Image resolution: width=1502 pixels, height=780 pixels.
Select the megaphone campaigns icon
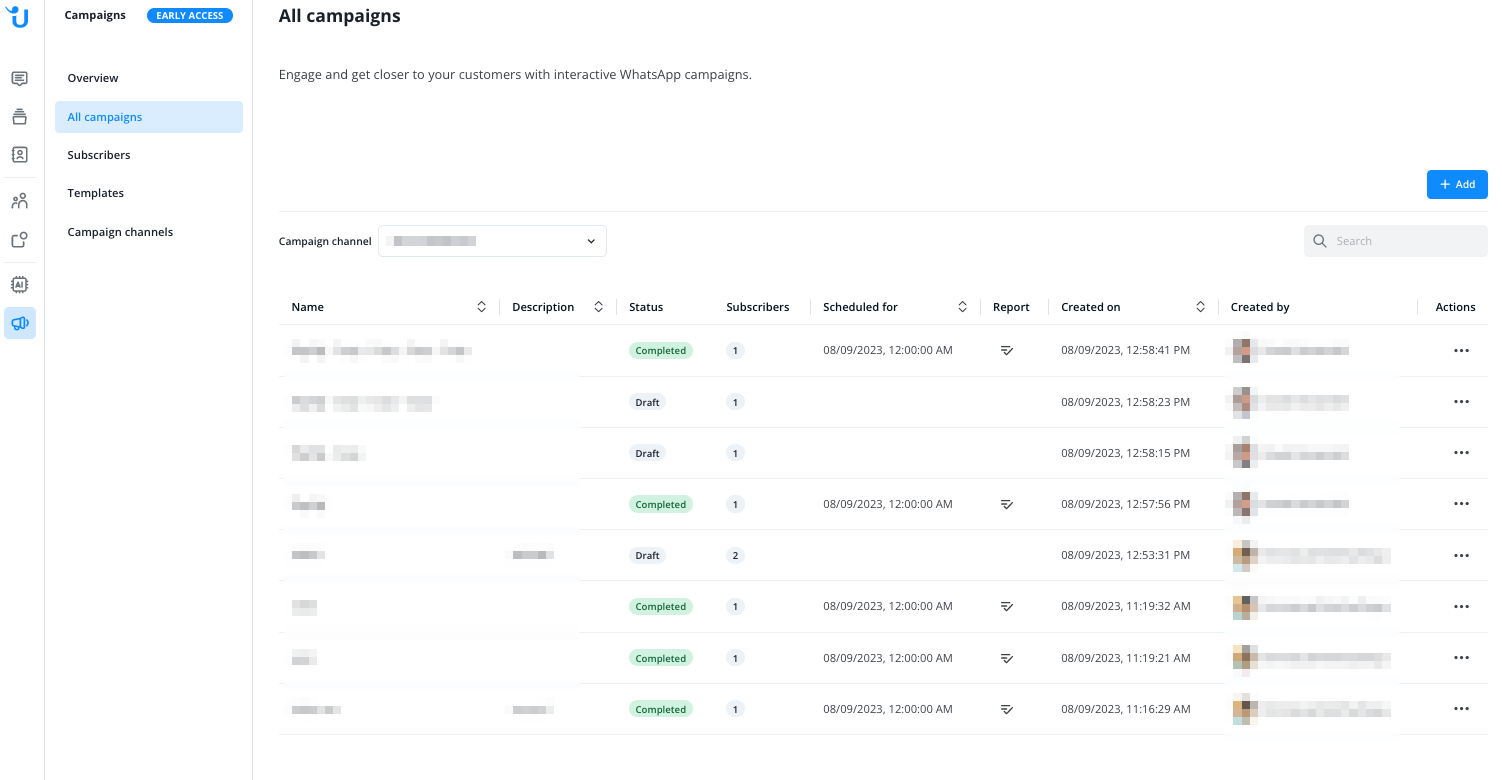point(19,323)
